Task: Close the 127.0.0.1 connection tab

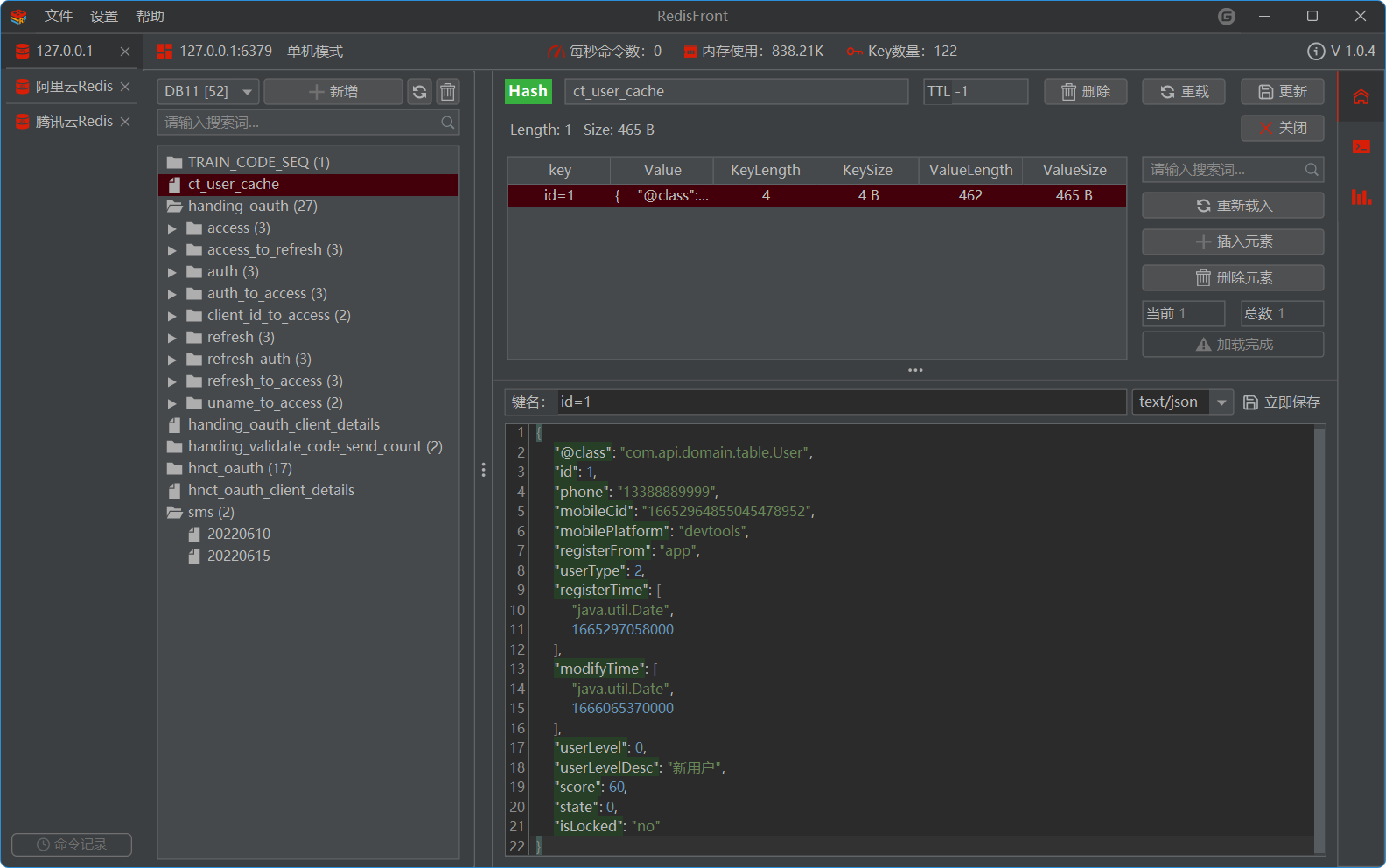Action: (x=125, y=52)
